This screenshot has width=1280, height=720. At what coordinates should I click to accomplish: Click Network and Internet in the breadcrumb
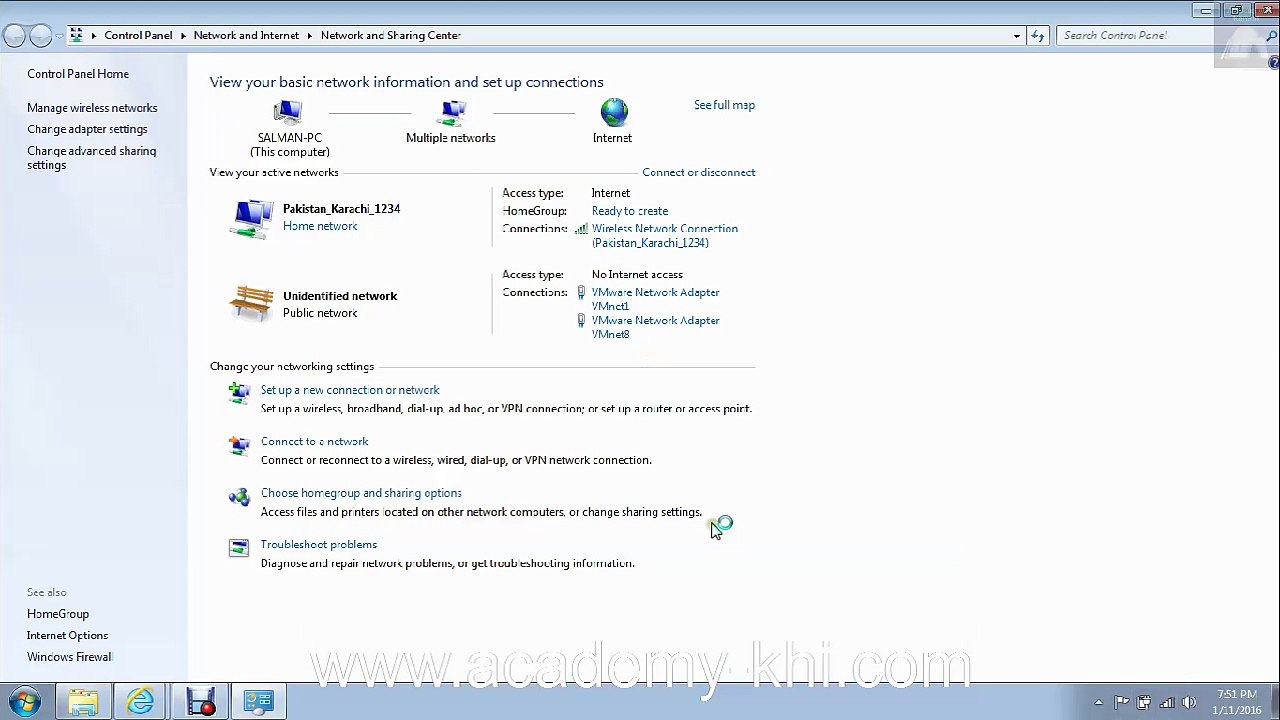coord(246,35)
